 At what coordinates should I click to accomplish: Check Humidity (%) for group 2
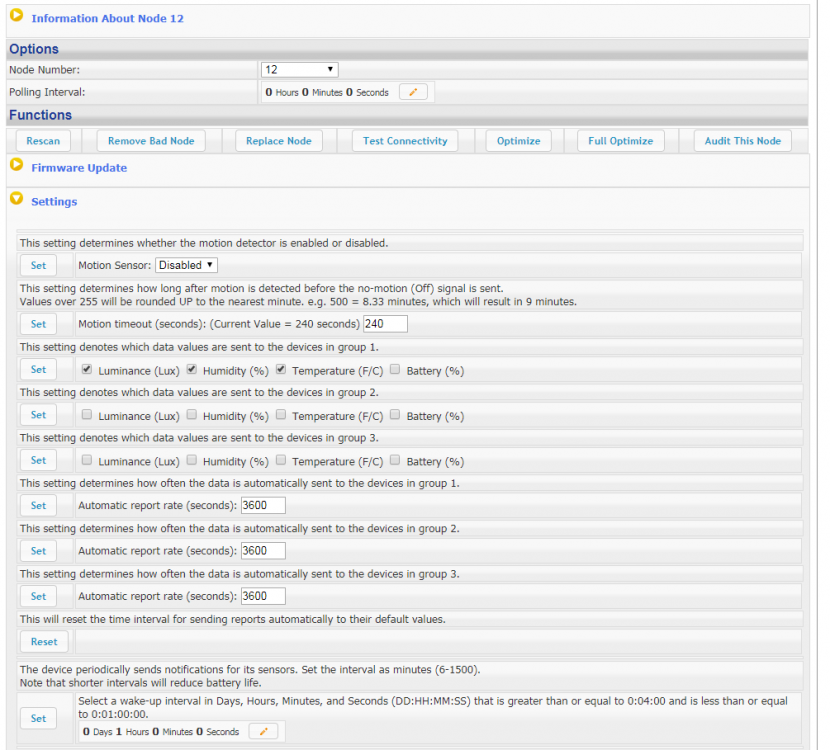click(192, 415)
